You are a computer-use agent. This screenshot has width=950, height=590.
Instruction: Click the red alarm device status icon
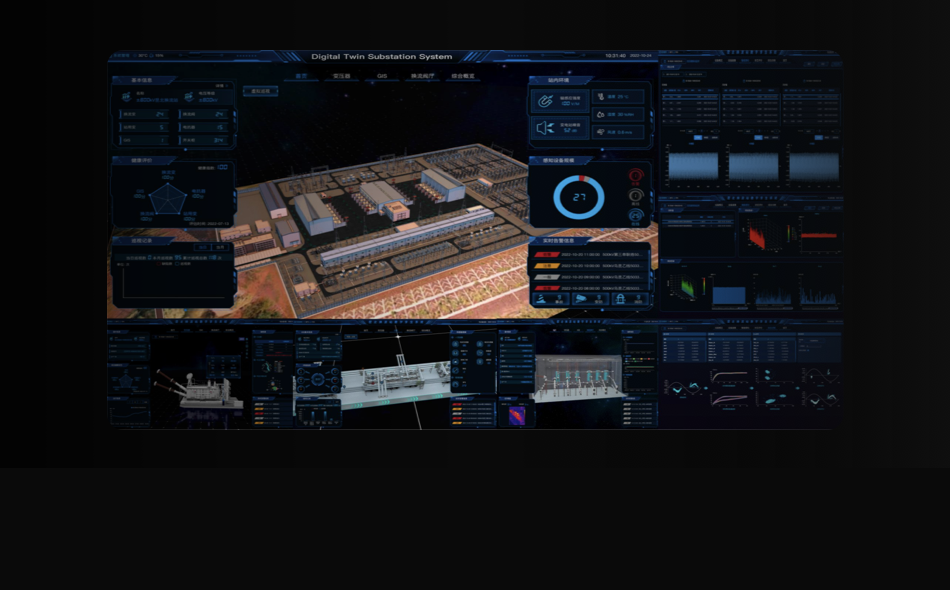(x=635, y=176)
